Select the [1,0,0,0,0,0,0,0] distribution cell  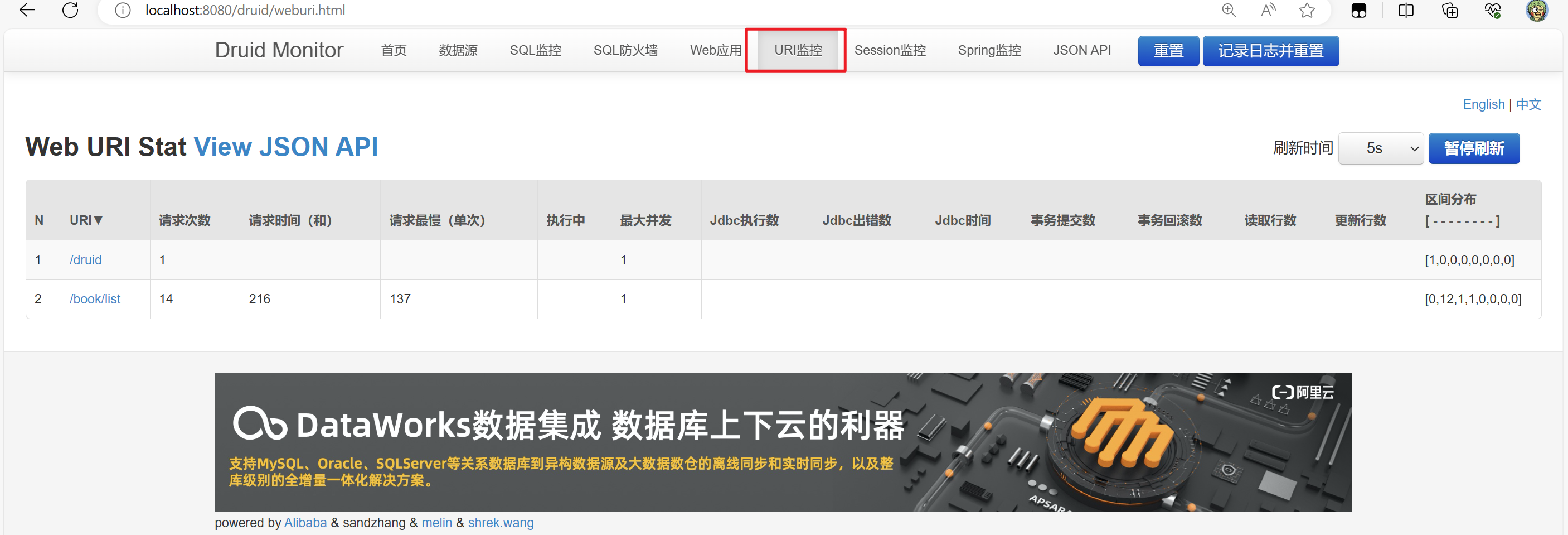(x=1478, y=259)
